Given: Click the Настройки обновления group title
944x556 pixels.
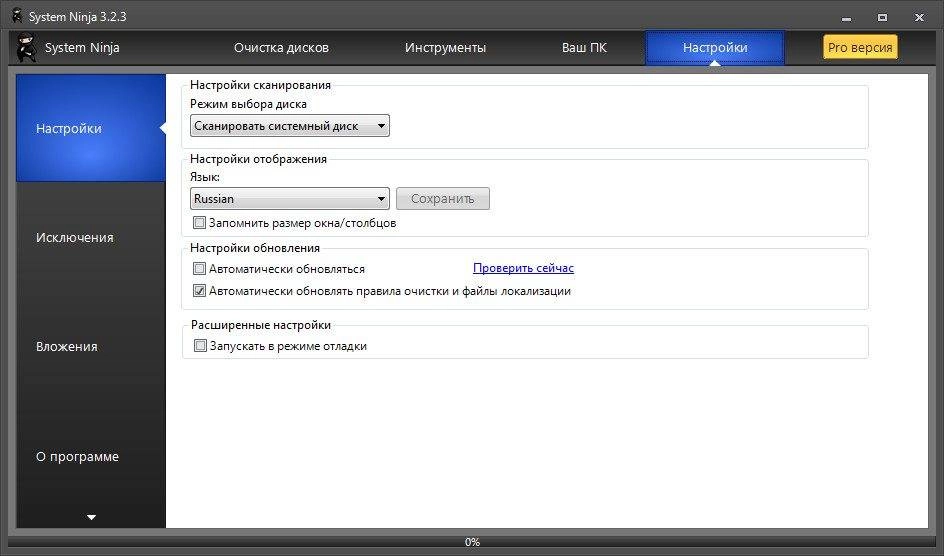Looking at the screenshot, I should coord(255,247).
